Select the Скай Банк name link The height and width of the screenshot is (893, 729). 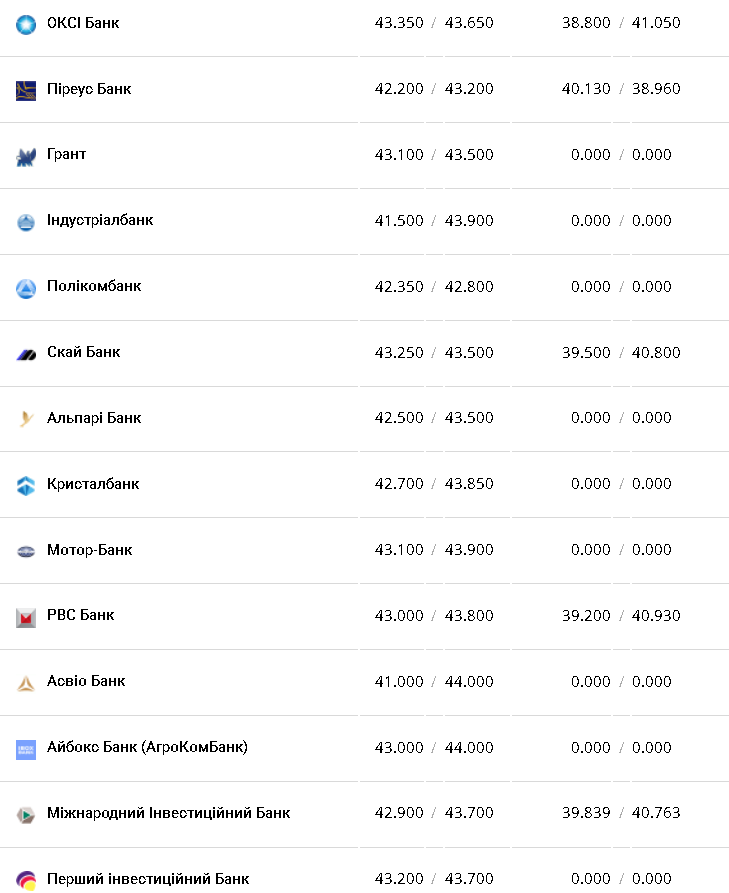click(x=84, y=352)
